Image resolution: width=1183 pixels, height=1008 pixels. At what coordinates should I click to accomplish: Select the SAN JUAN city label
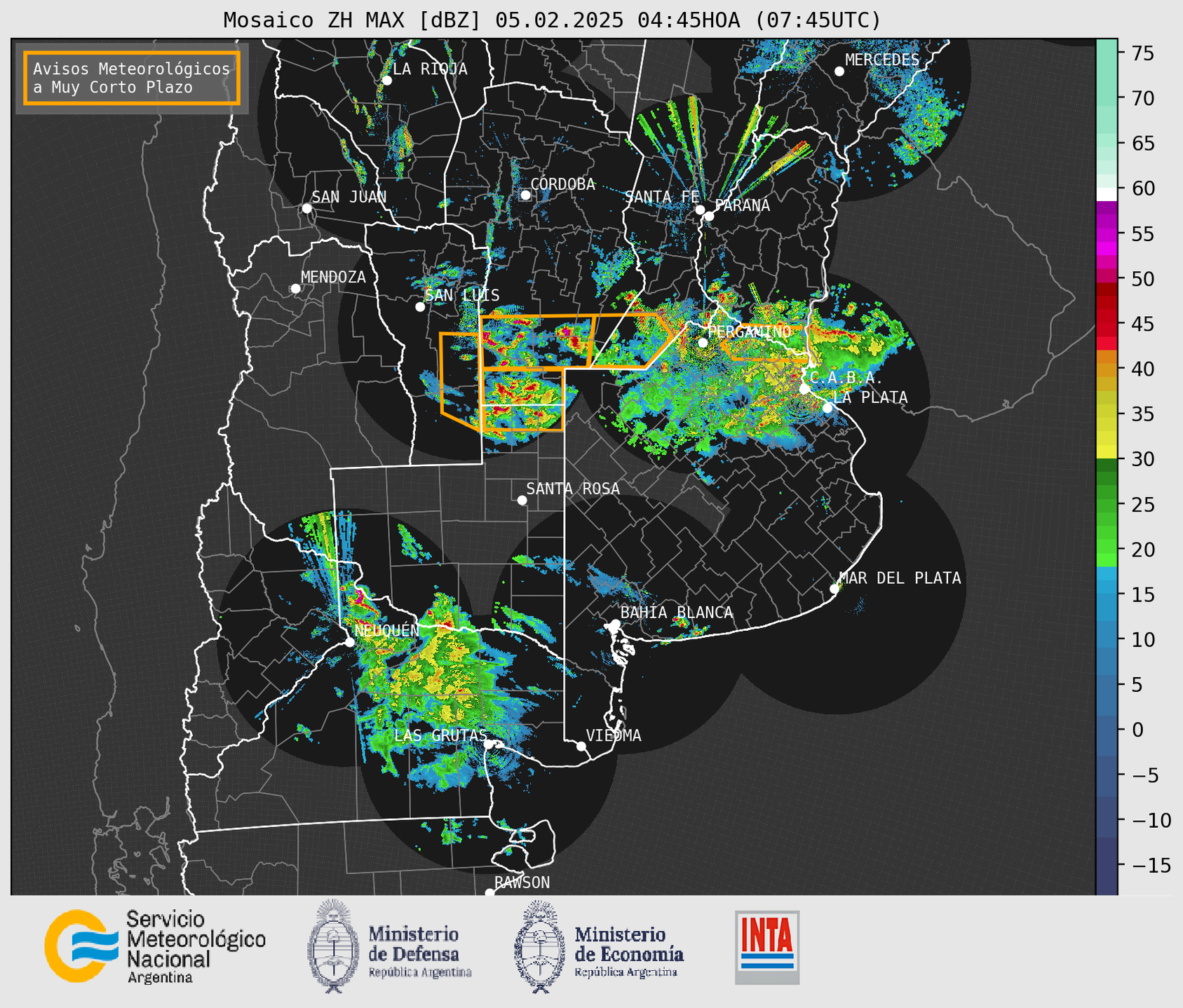pyautogui.click(x=349, y=197)
